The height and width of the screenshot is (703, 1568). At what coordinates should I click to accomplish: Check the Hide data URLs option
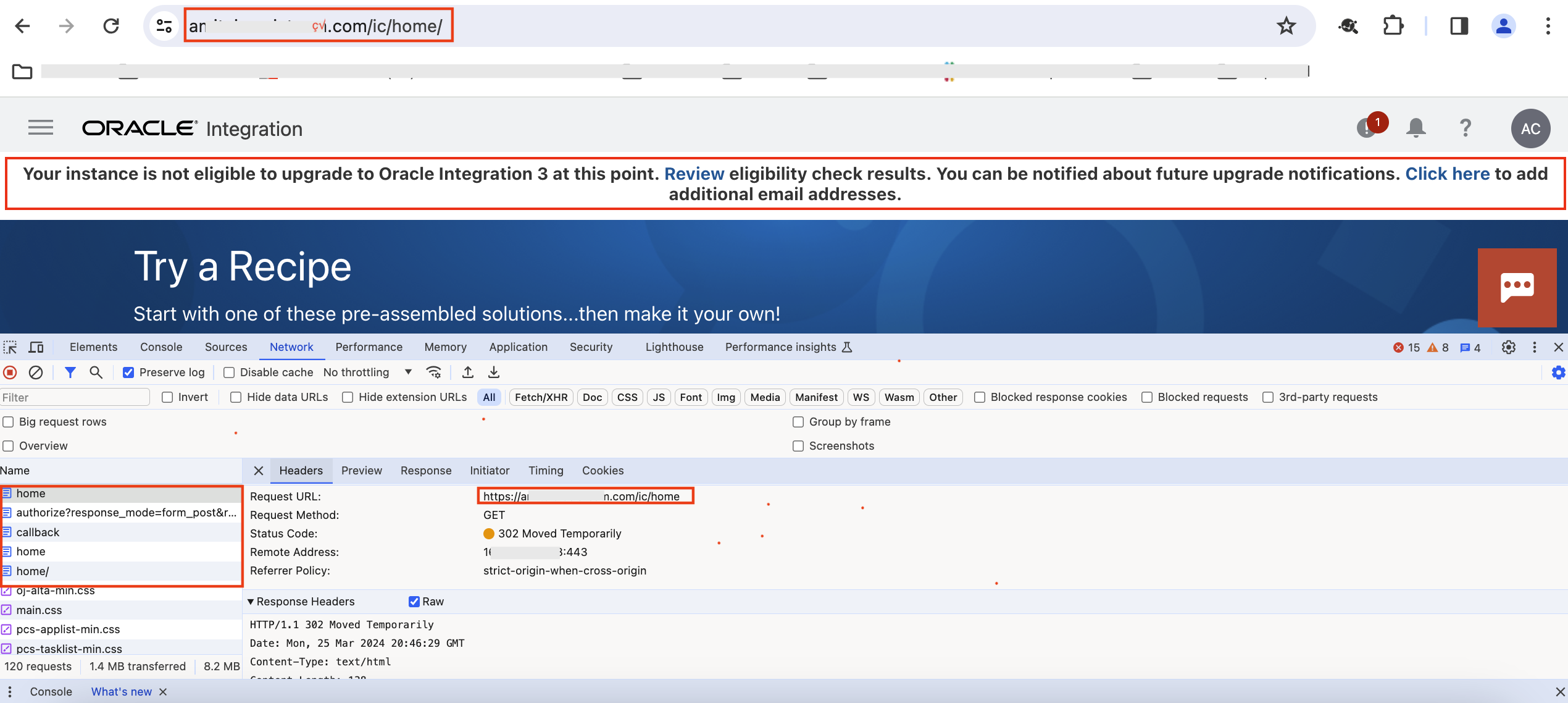click(x=235, y=397)
